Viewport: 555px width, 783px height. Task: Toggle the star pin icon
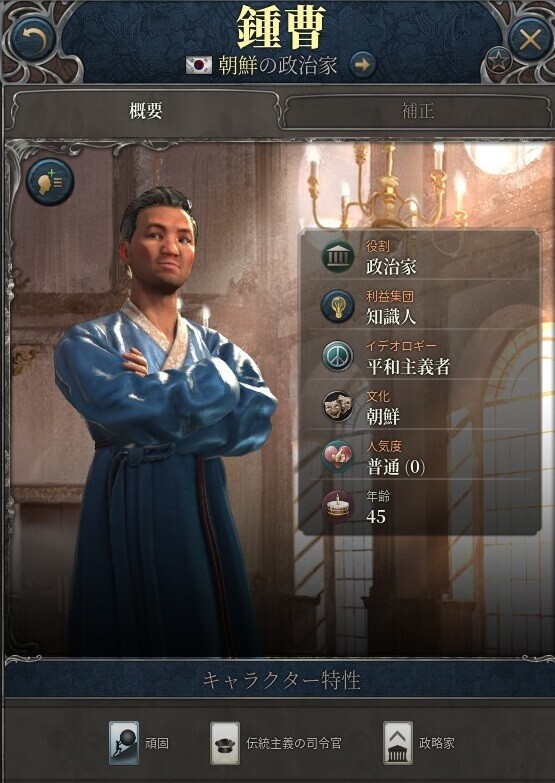tap(499, 62)
